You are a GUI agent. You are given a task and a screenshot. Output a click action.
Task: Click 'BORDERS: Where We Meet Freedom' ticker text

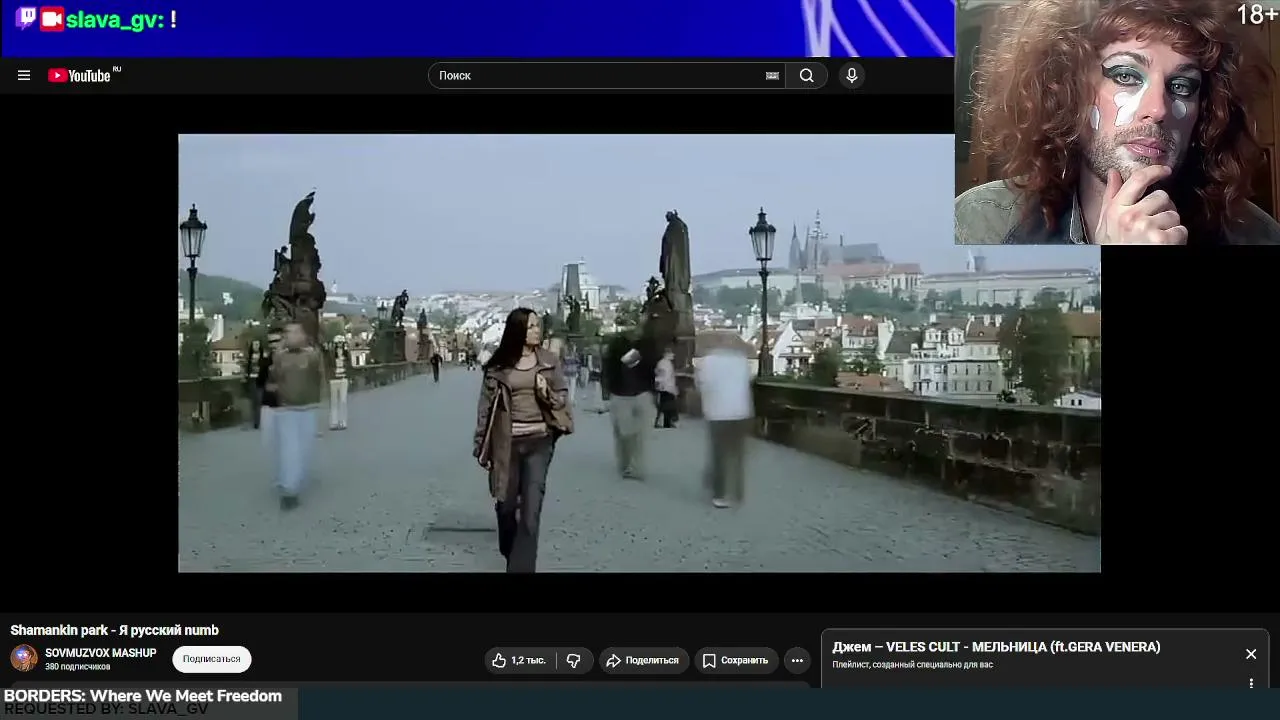[x=143, y=696]
